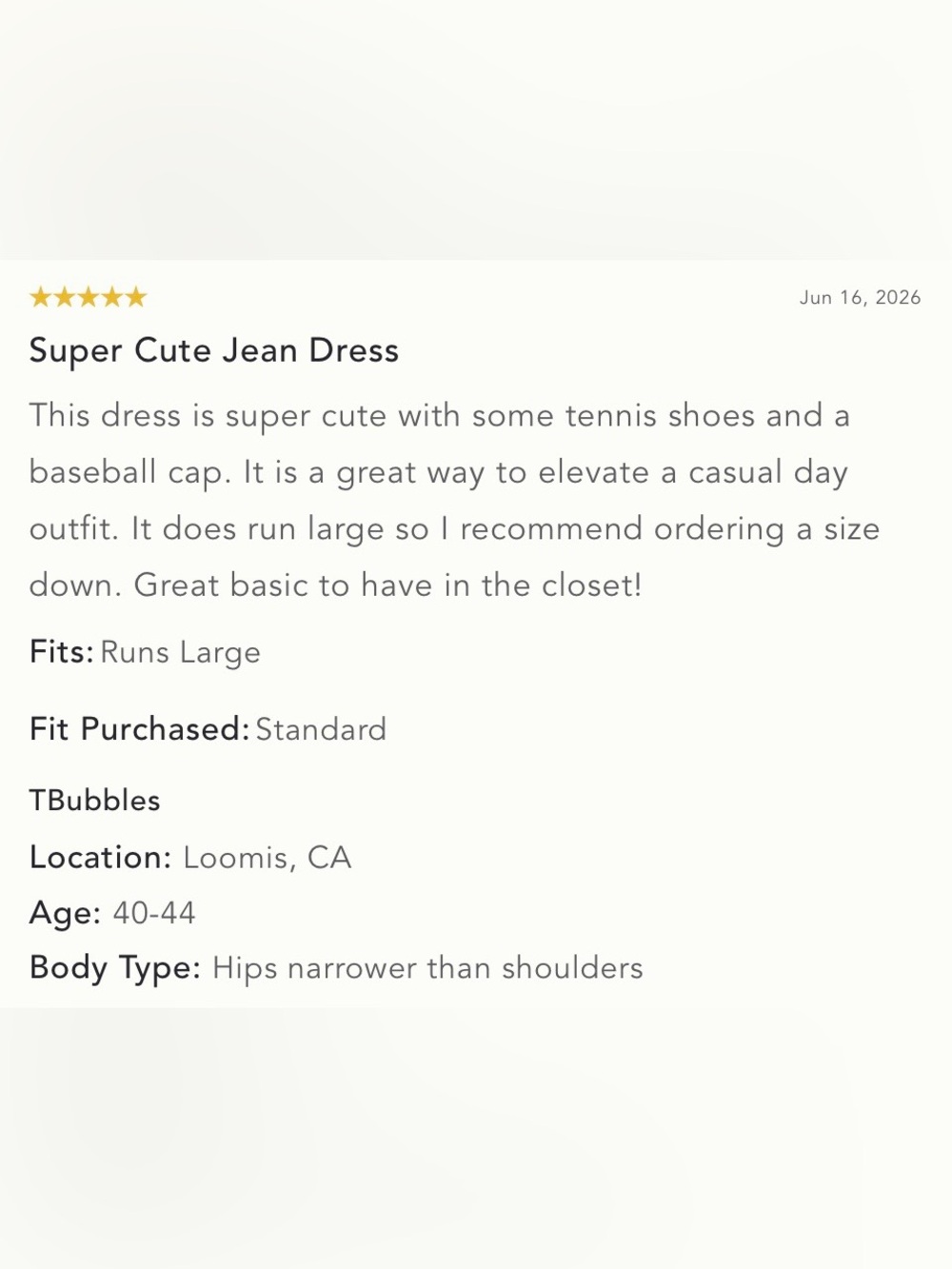Click the Fits label
The height and width of the screenshot is (1269, 952).
(61, 652)
